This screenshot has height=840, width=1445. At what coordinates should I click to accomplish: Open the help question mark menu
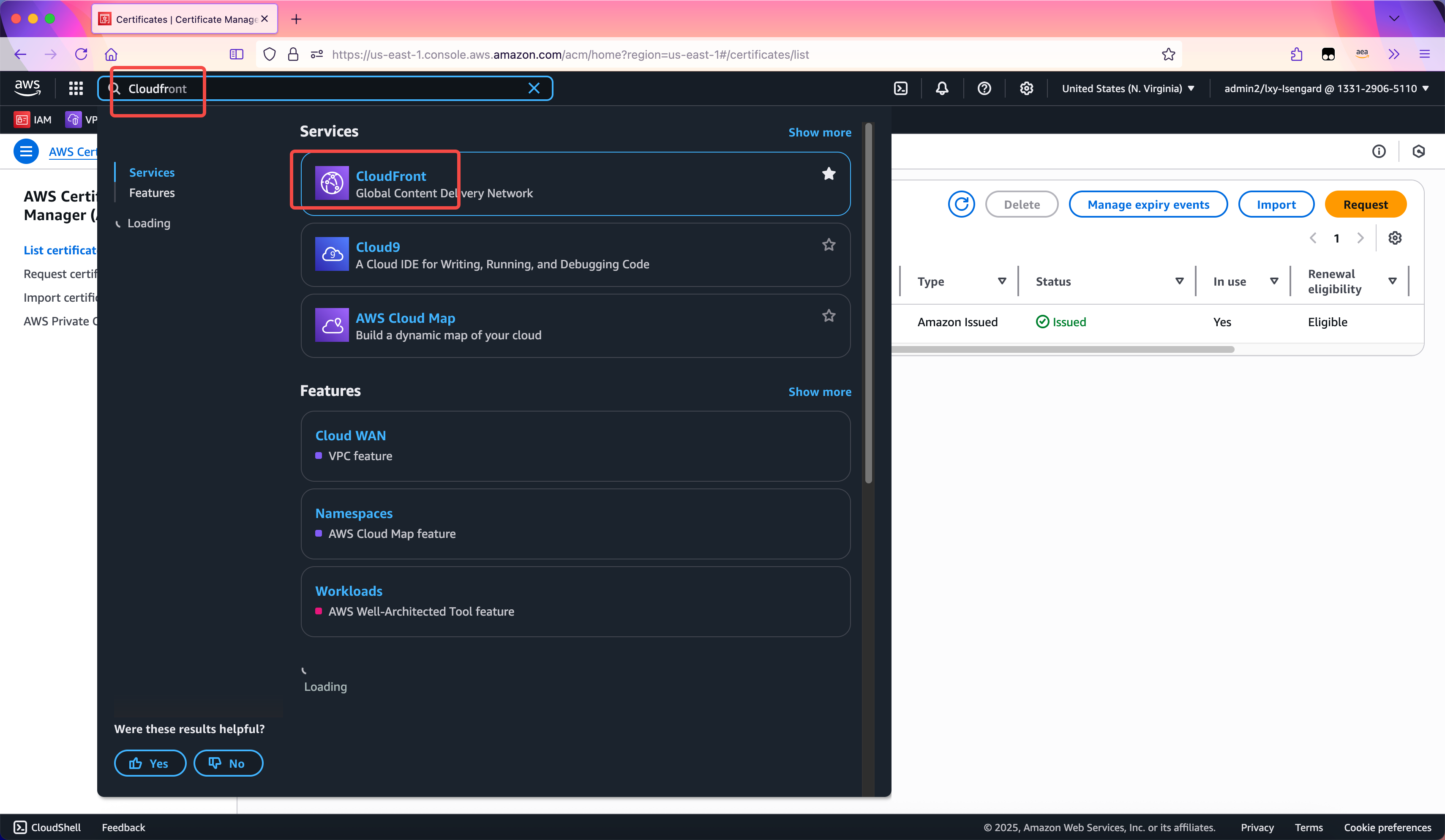coord(984,88)
